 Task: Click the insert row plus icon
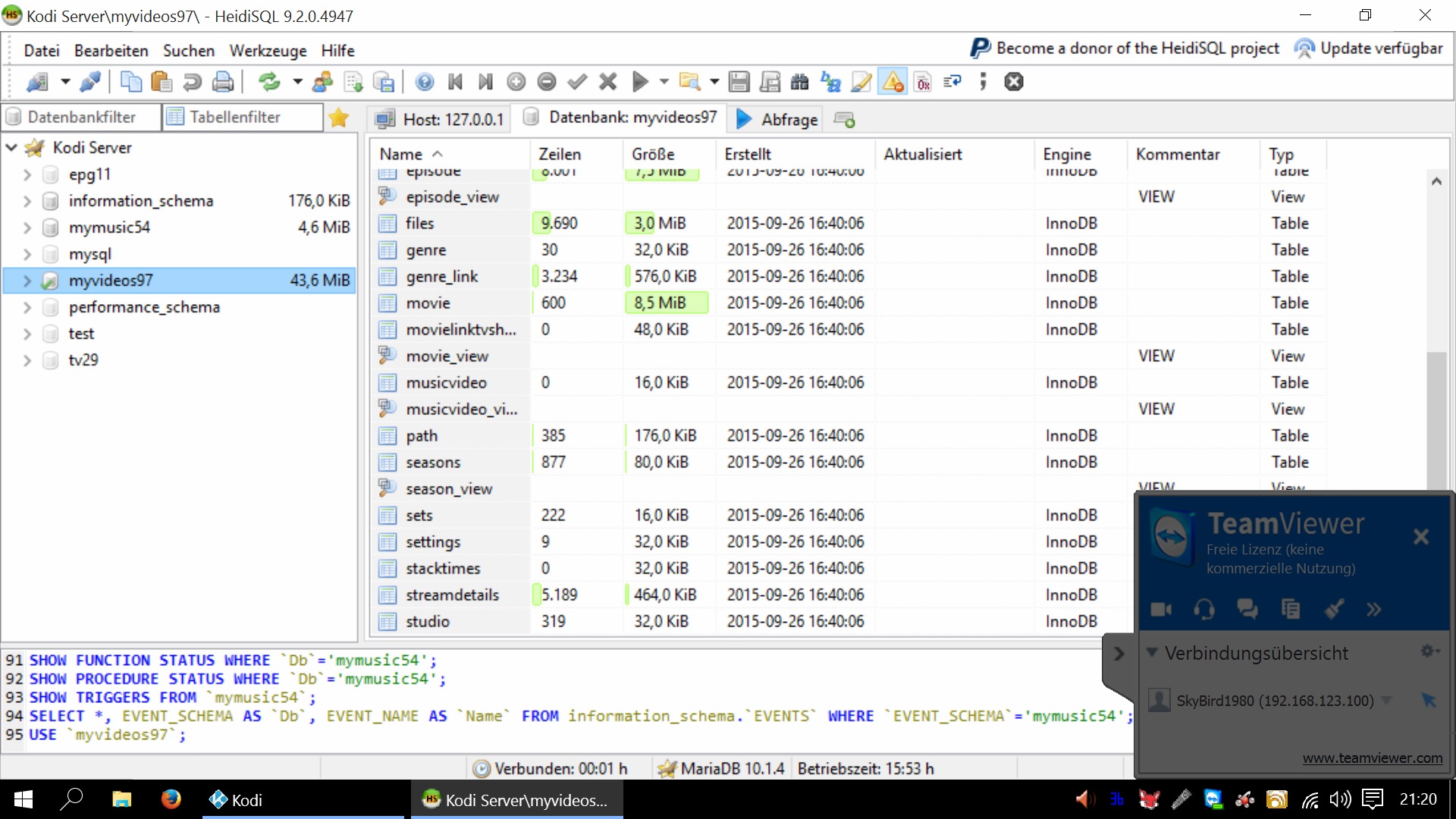tap(516, 81)
